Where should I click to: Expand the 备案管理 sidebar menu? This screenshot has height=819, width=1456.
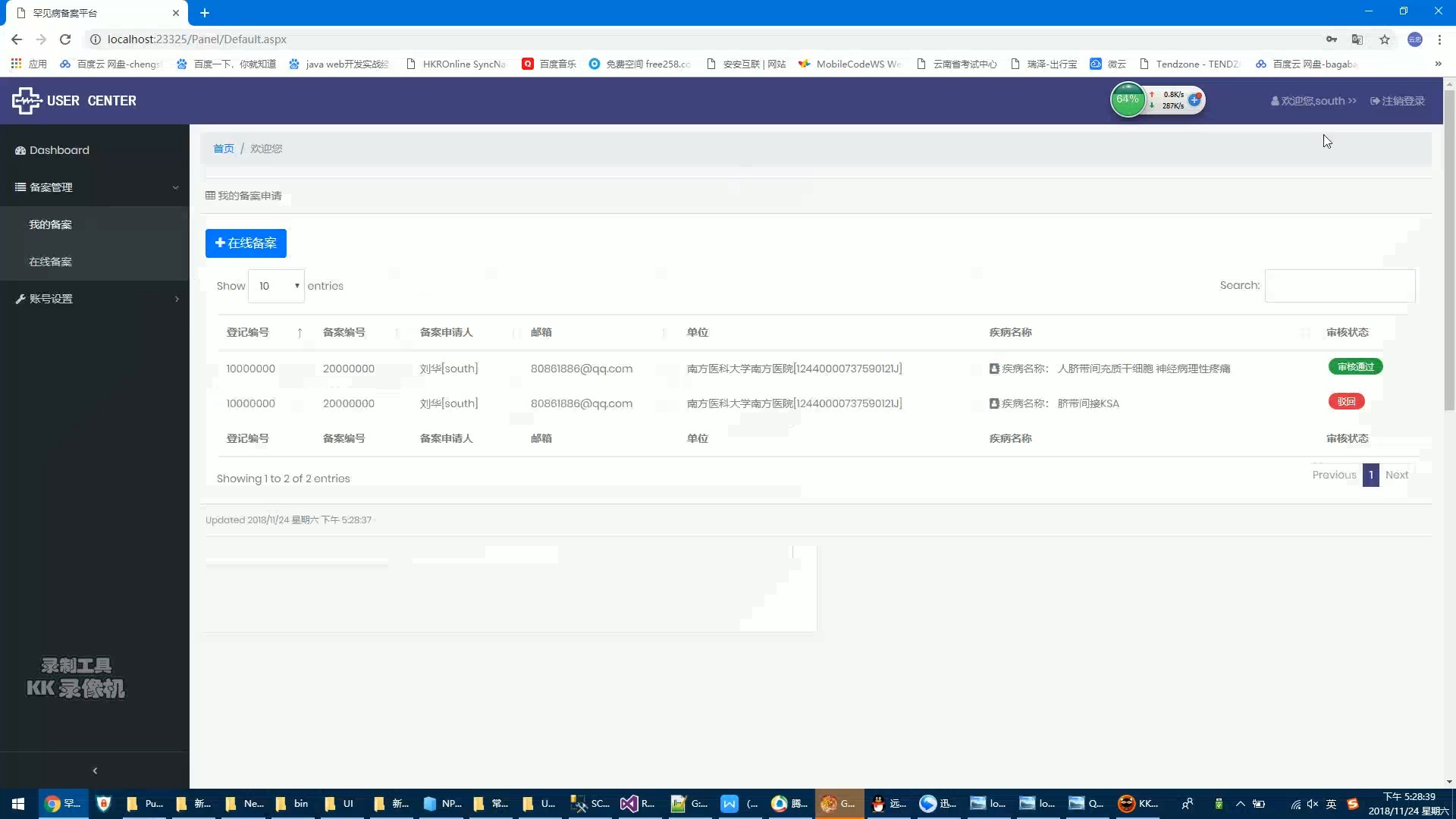95,187
